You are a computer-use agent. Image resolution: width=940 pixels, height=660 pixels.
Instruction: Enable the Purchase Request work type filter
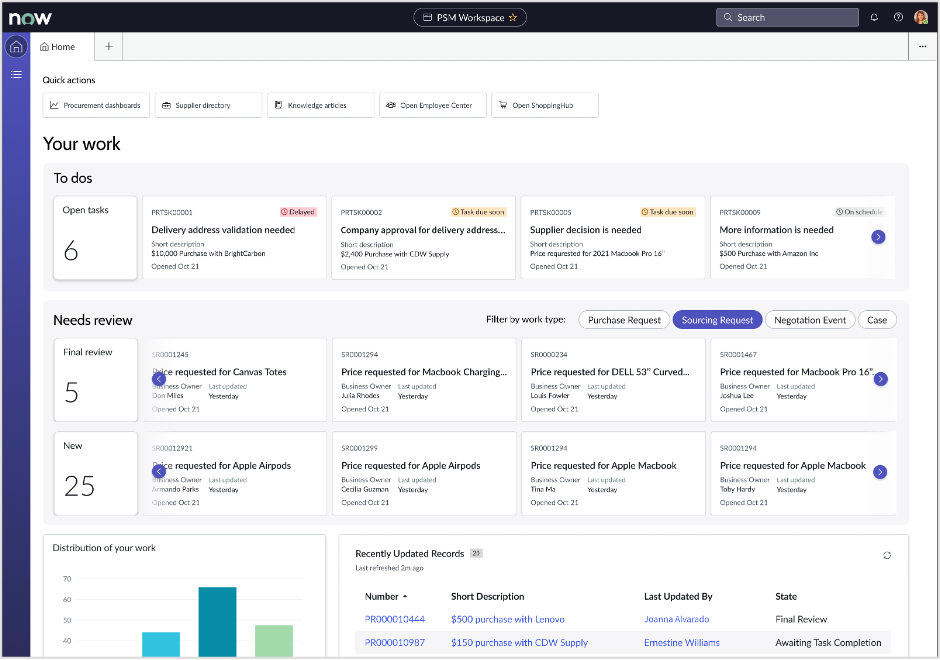(623, 320)
